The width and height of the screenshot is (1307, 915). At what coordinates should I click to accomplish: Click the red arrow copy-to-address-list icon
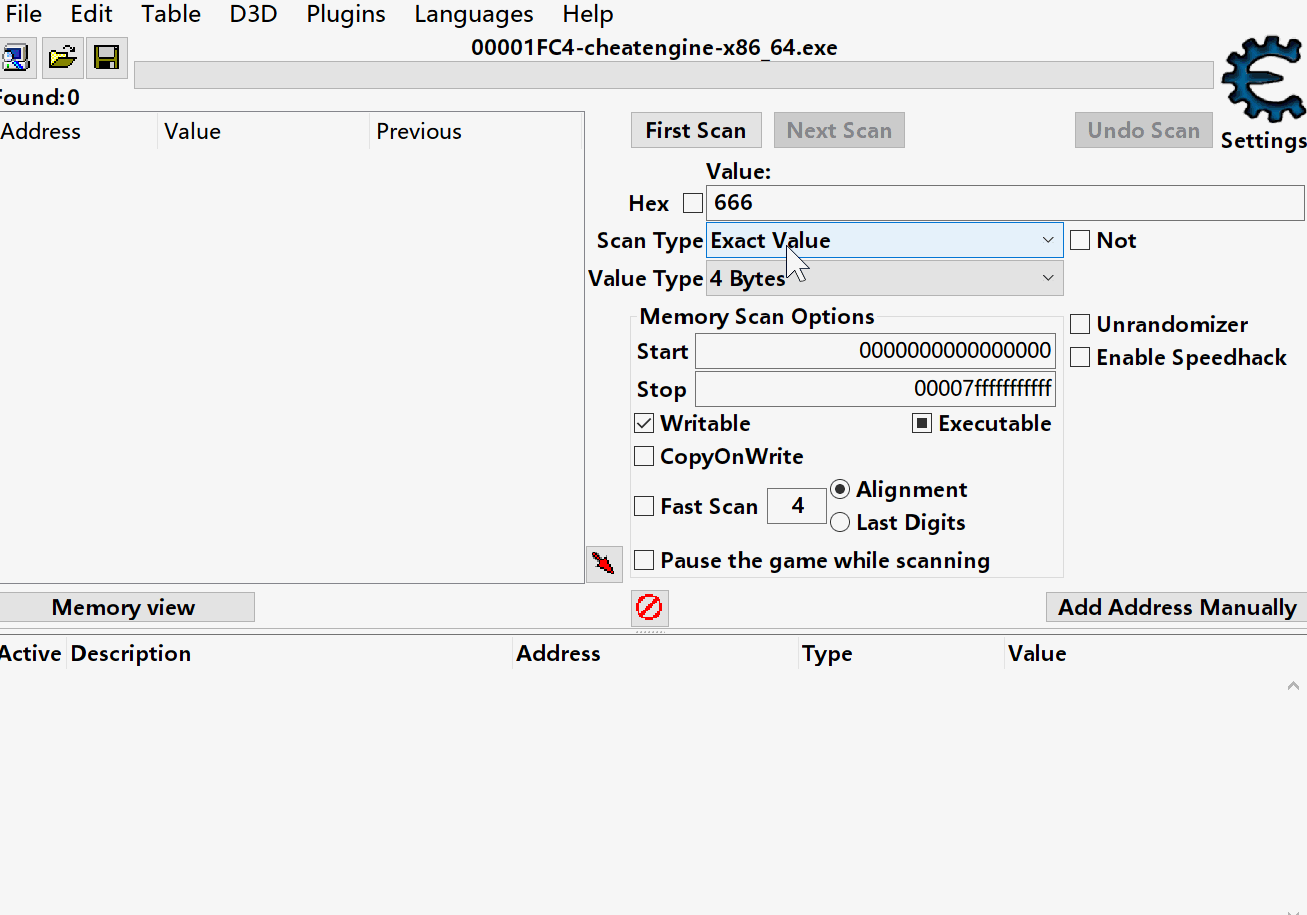(604, 564)
